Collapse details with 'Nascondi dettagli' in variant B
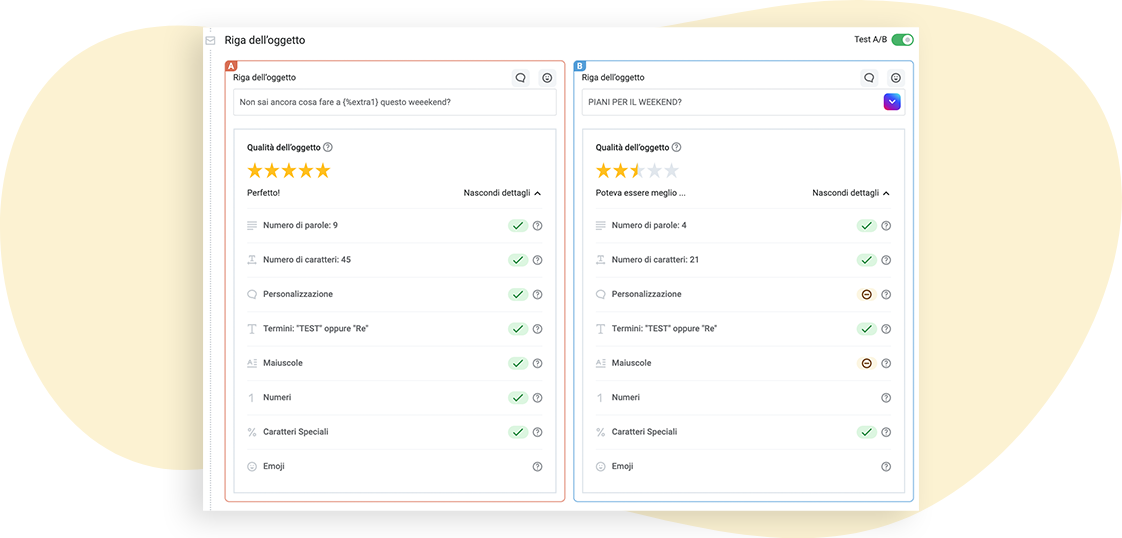The width and height of the screenshot is (1122, 538). click(x=851, y=193)
